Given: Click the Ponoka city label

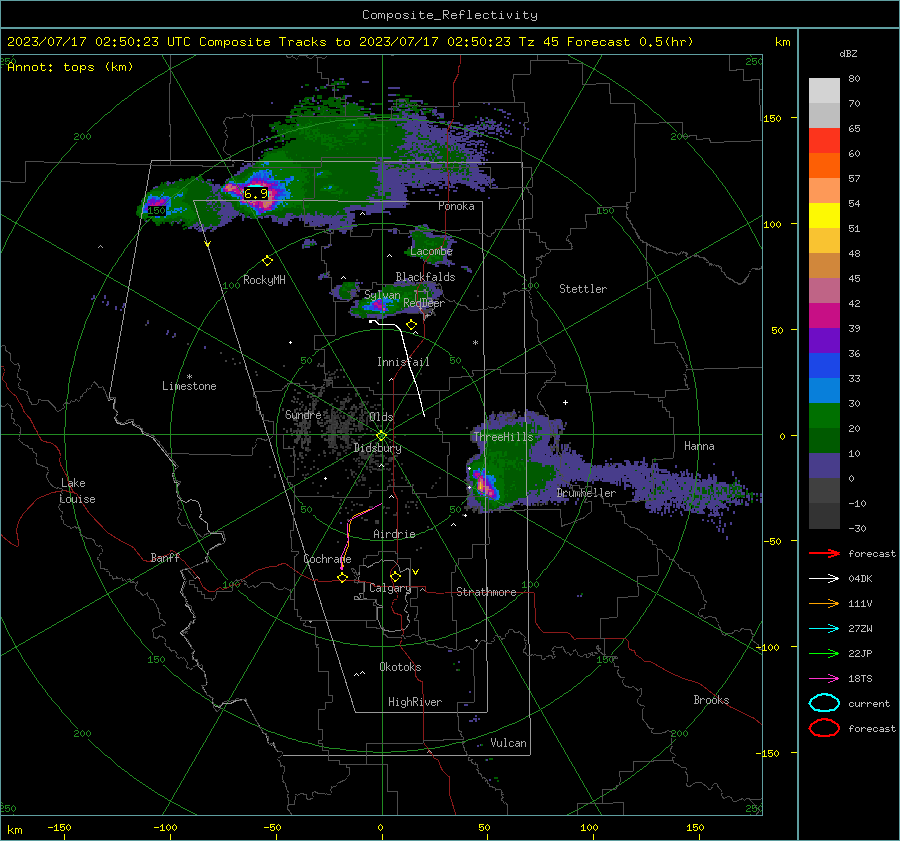Looking at the screenshot, I should click(456, 206).
